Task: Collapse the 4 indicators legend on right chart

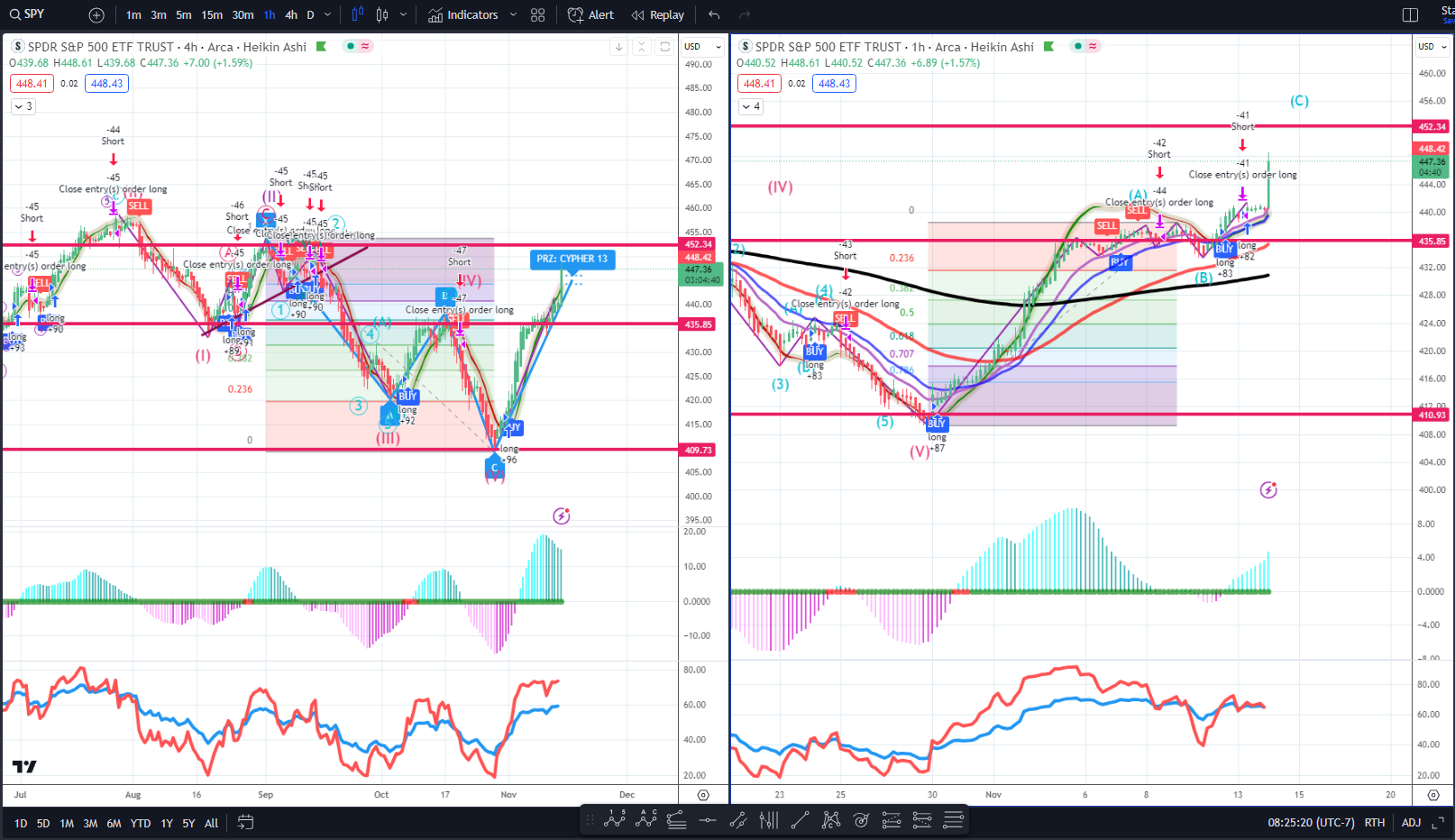Action: tap(751, 106)
